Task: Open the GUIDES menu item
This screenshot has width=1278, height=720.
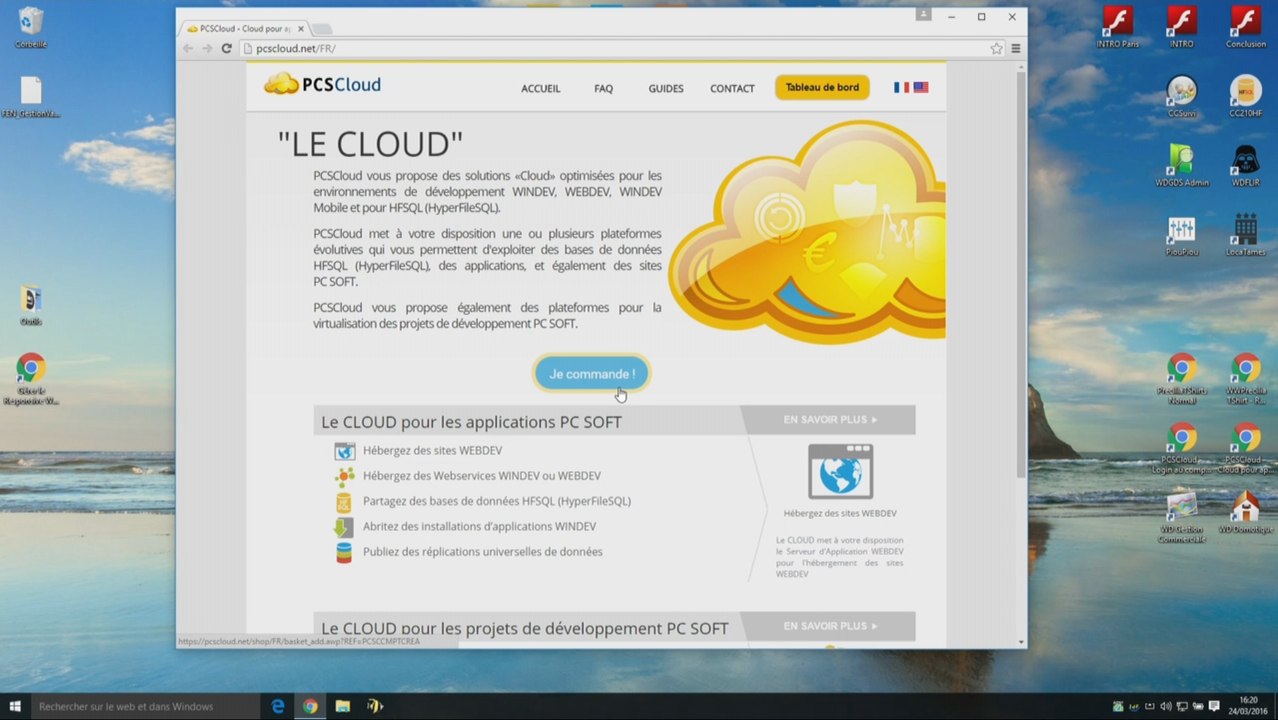Action: pos(665,89)
